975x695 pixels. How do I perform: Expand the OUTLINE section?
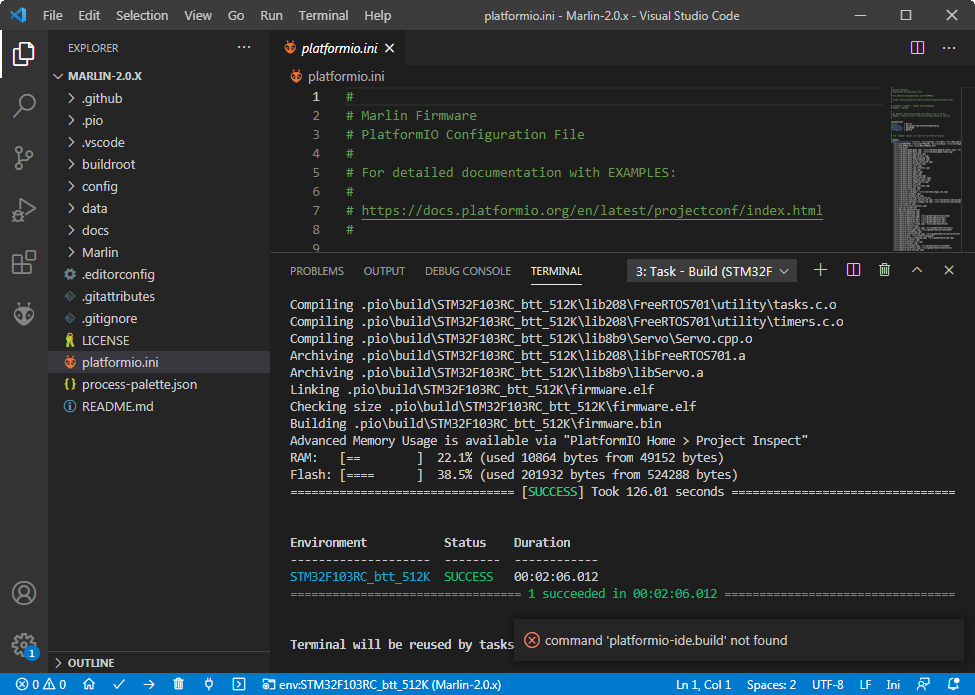coord(90,663)
